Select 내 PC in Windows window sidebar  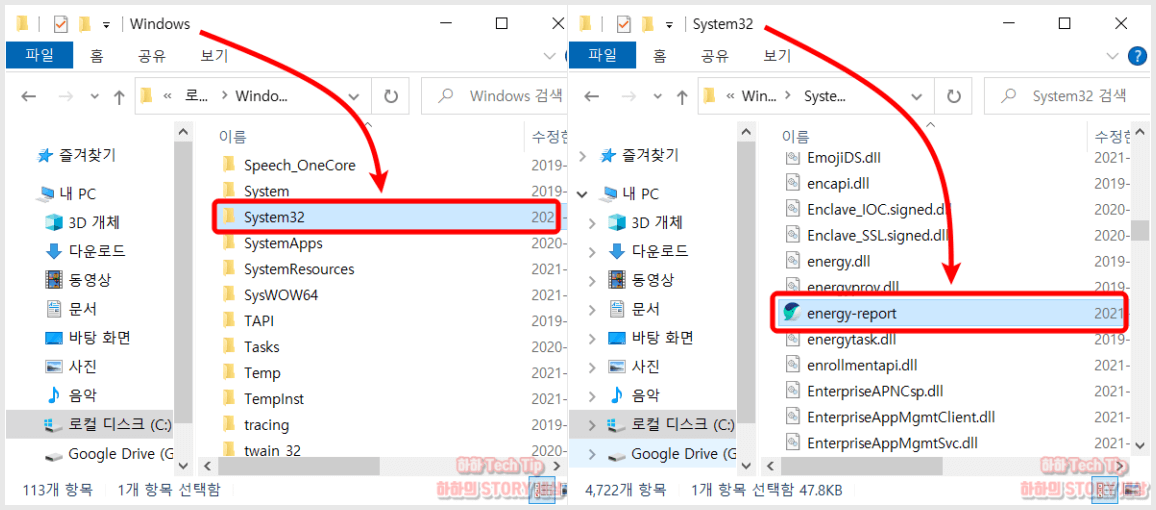(x=66, y=194)
